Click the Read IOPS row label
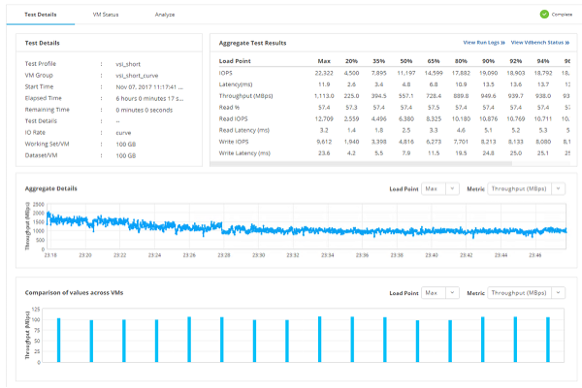Screen dimensions: 582x388 [233, 119]
